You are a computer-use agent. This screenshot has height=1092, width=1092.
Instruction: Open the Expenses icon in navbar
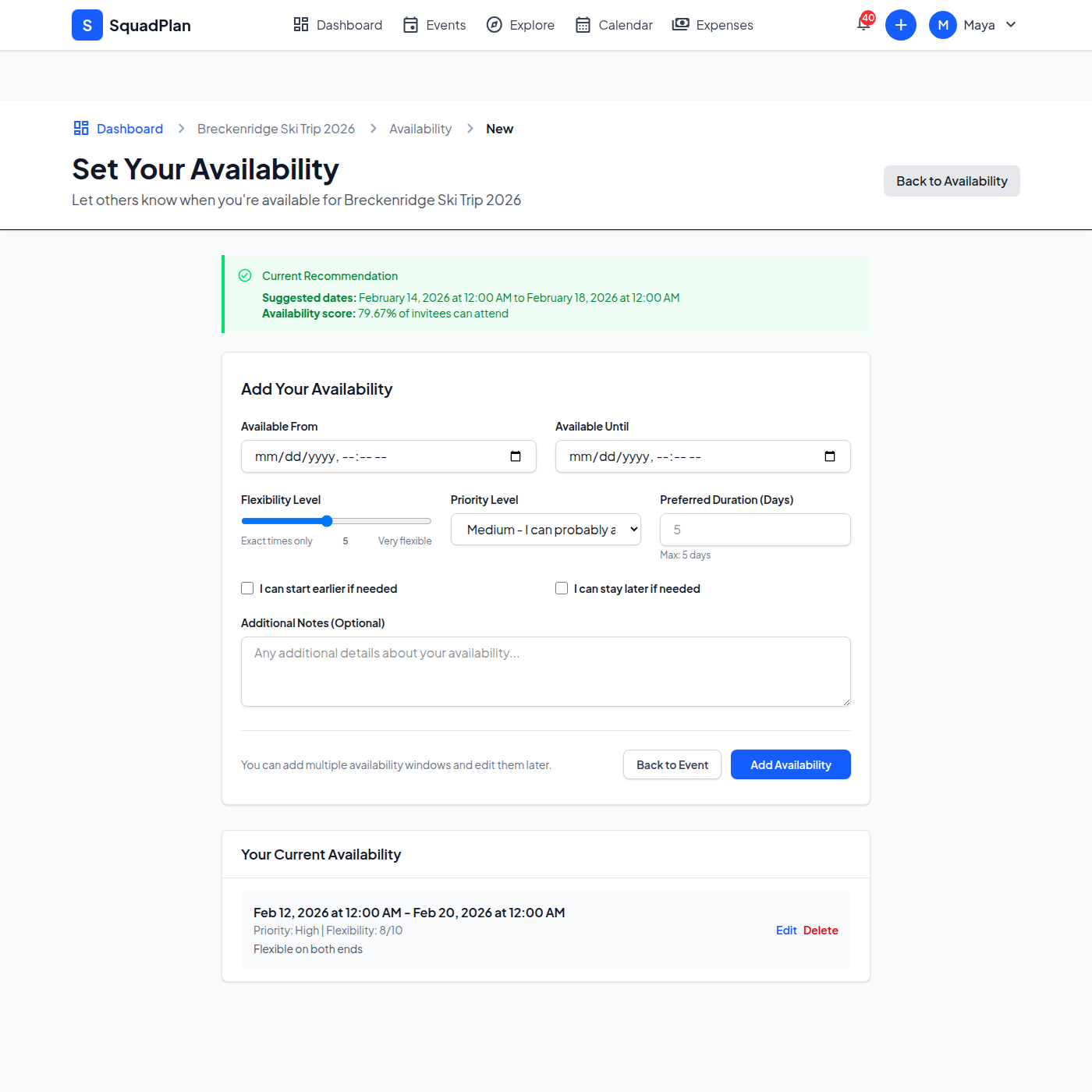[x=679, y=24]
